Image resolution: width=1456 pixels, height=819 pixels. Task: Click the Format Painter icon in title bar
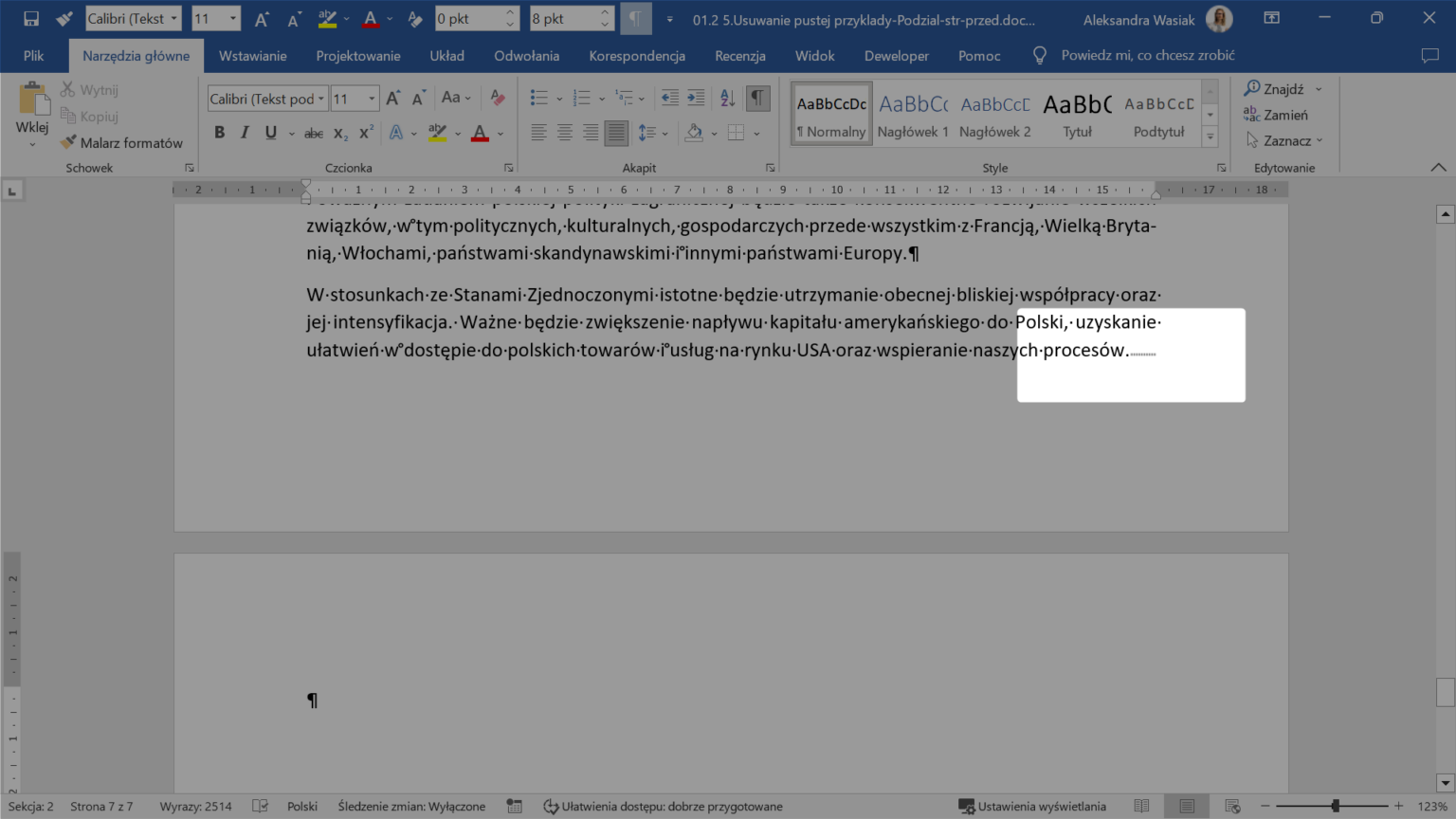(64, 18)
